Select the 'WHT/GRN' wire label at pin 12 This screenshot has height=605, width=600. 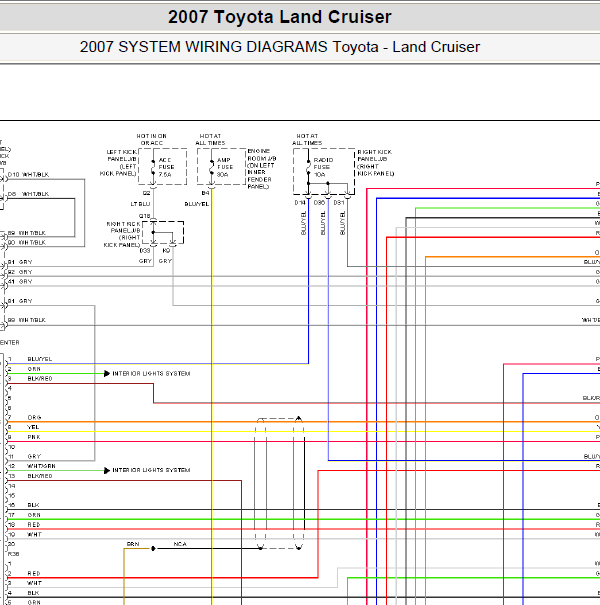pyautogui.click(x=41, y=466)
